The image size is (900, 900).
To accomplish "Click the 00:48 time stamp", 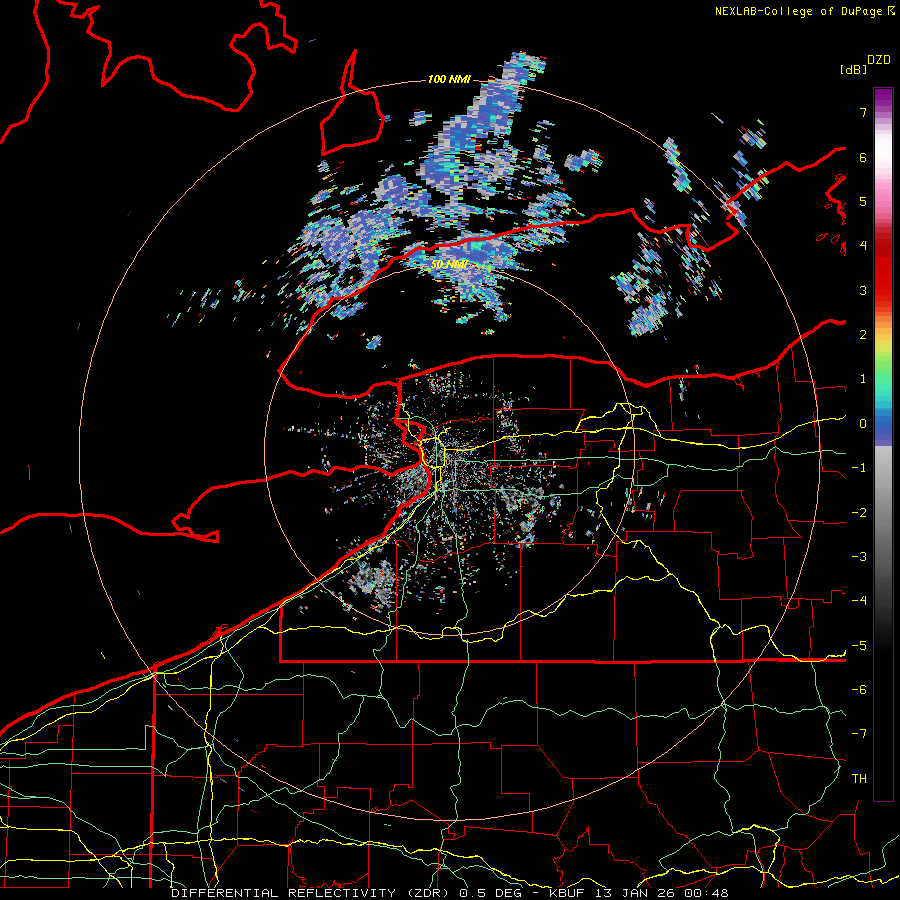I will click(x=708, y=893).
